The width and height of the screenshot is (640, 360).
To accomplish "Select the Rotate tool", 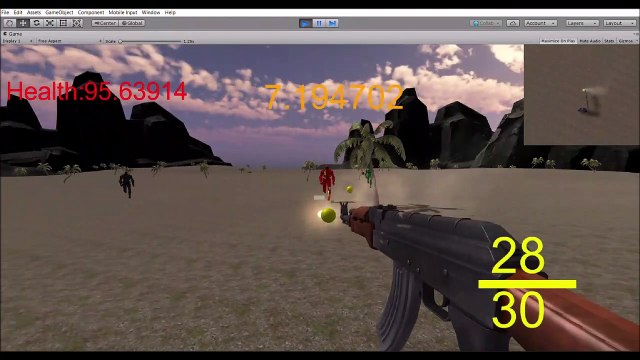I will (36, 23).
